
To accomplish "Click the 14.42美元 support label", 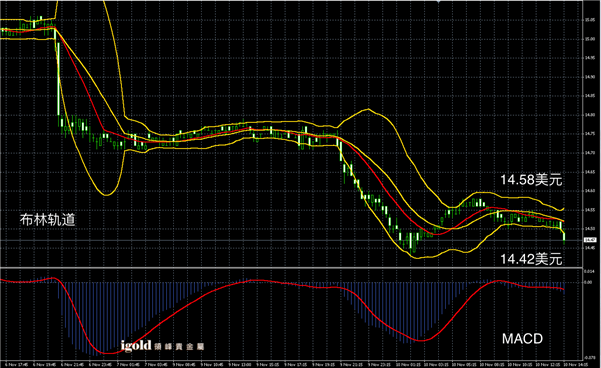I will click(531, 259).
